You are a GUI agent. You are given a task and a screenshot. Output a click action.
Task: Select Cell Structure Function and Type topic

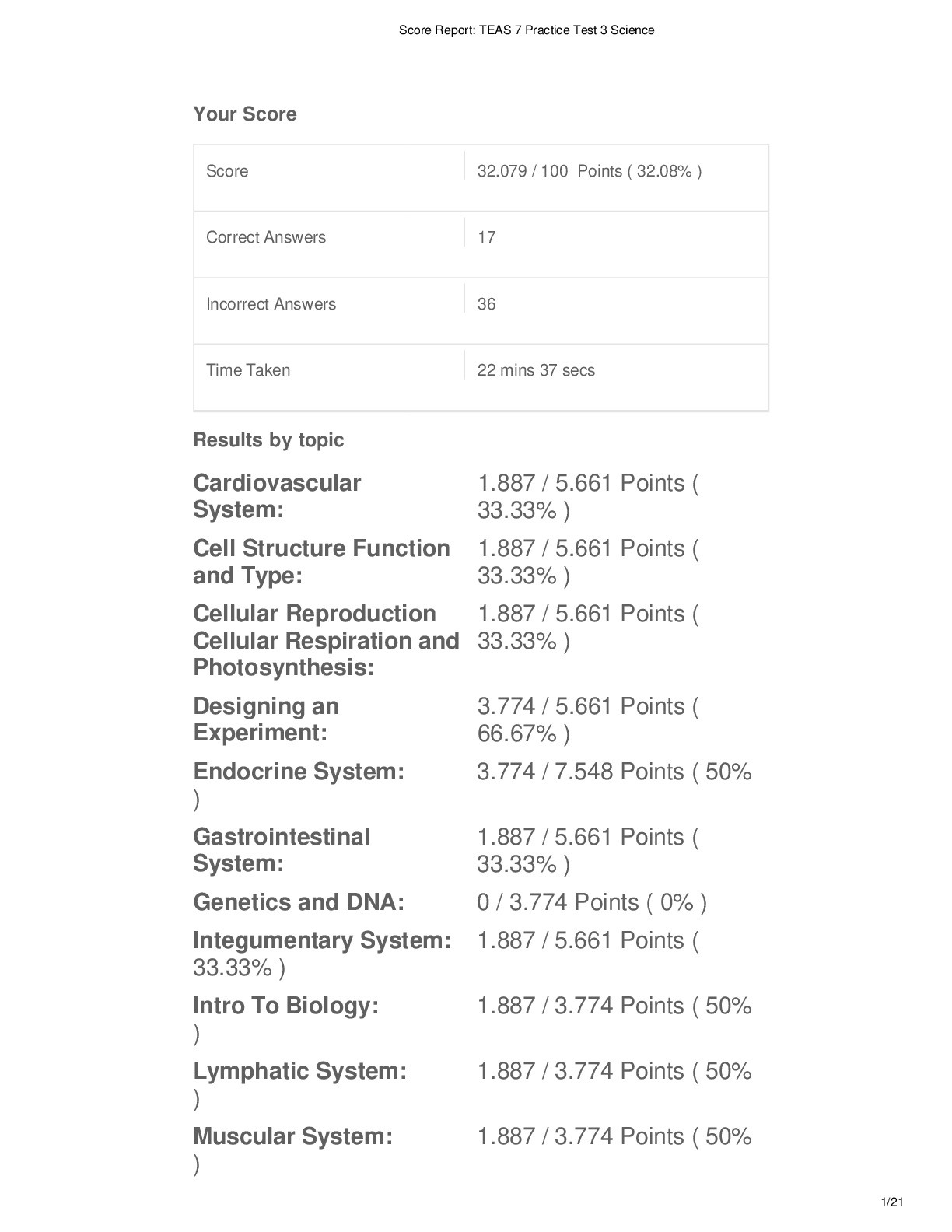[321, 562]
